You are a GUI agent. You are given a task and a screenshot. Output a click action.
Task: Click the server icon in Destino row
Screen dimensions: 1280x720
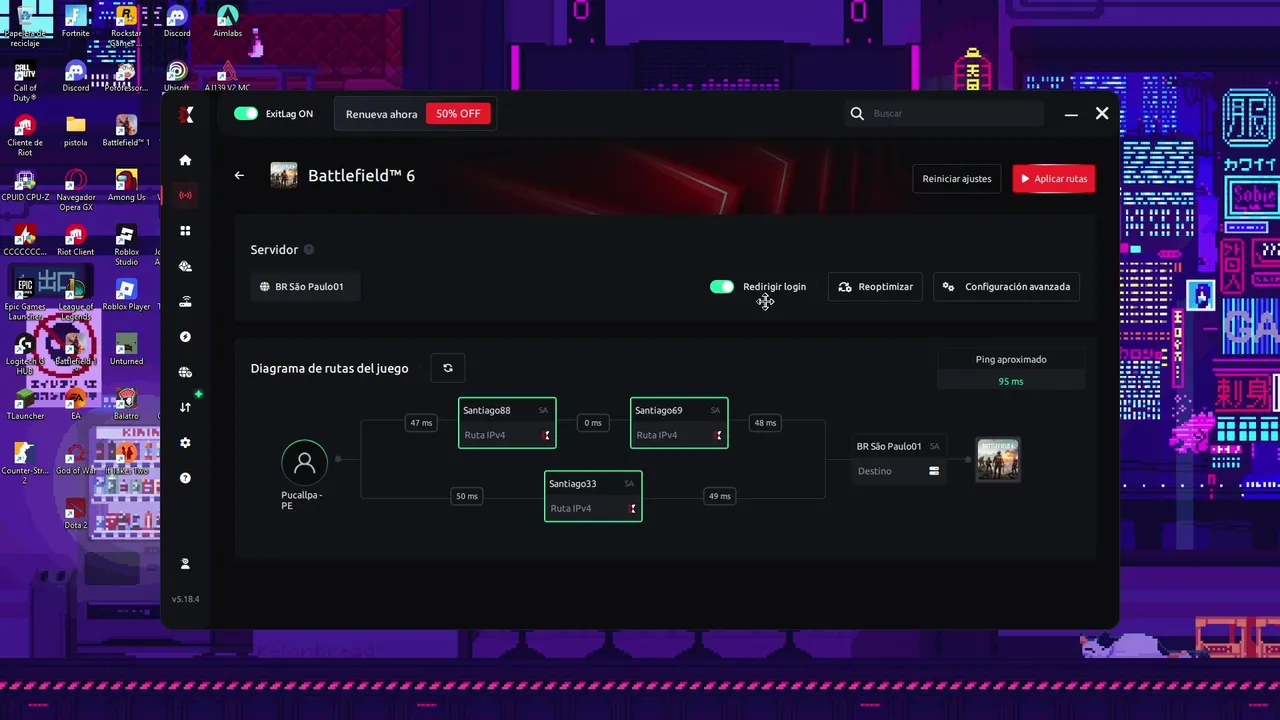[x=934, y=471]
